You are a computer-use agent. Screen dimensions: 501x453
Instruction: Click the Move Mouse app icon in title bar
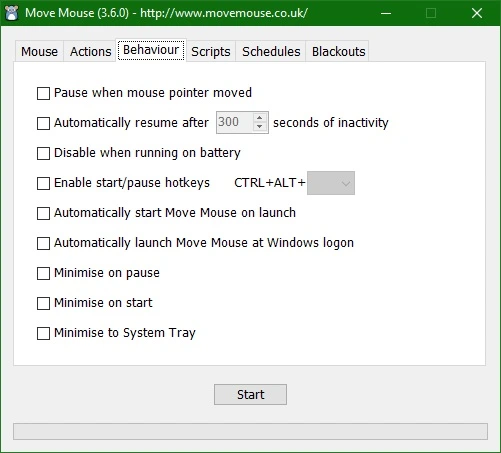click(12, 13)
